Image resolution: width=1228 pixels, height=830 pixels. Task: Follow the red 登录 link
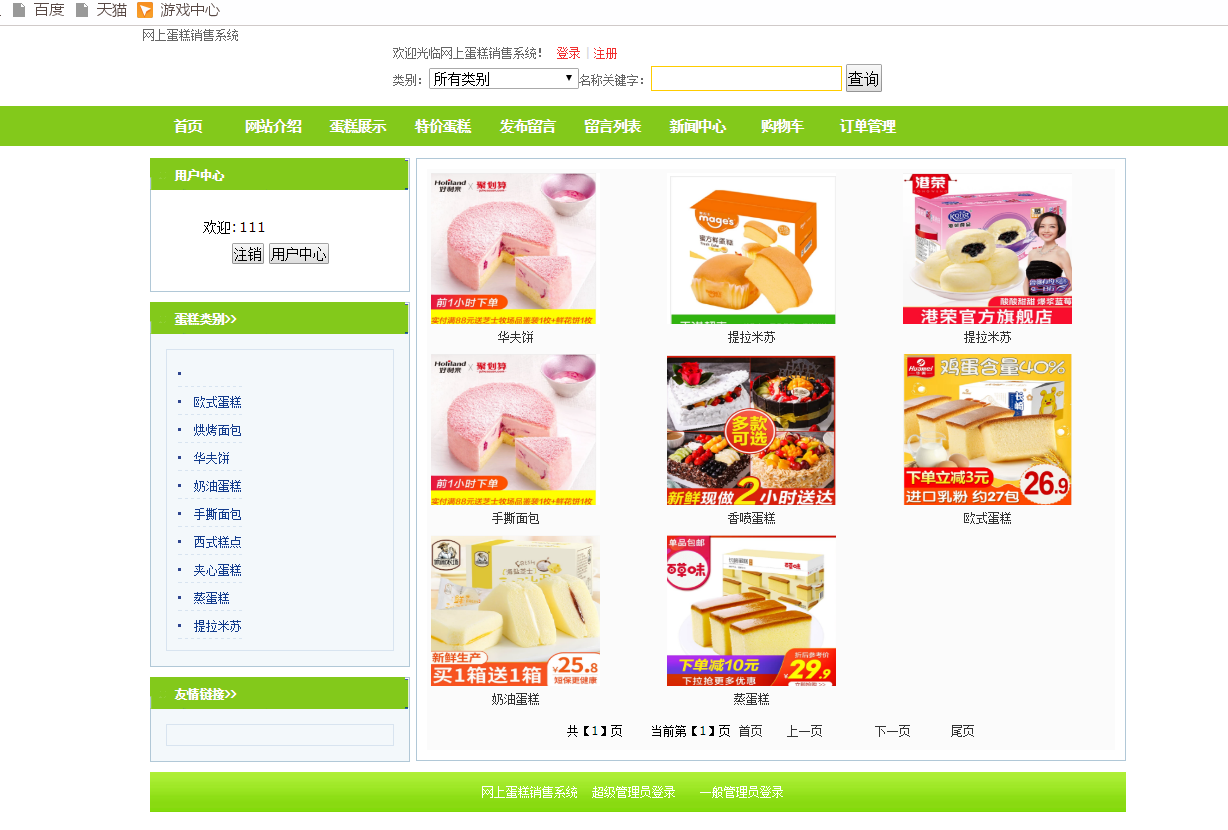(x=568, y=54)
